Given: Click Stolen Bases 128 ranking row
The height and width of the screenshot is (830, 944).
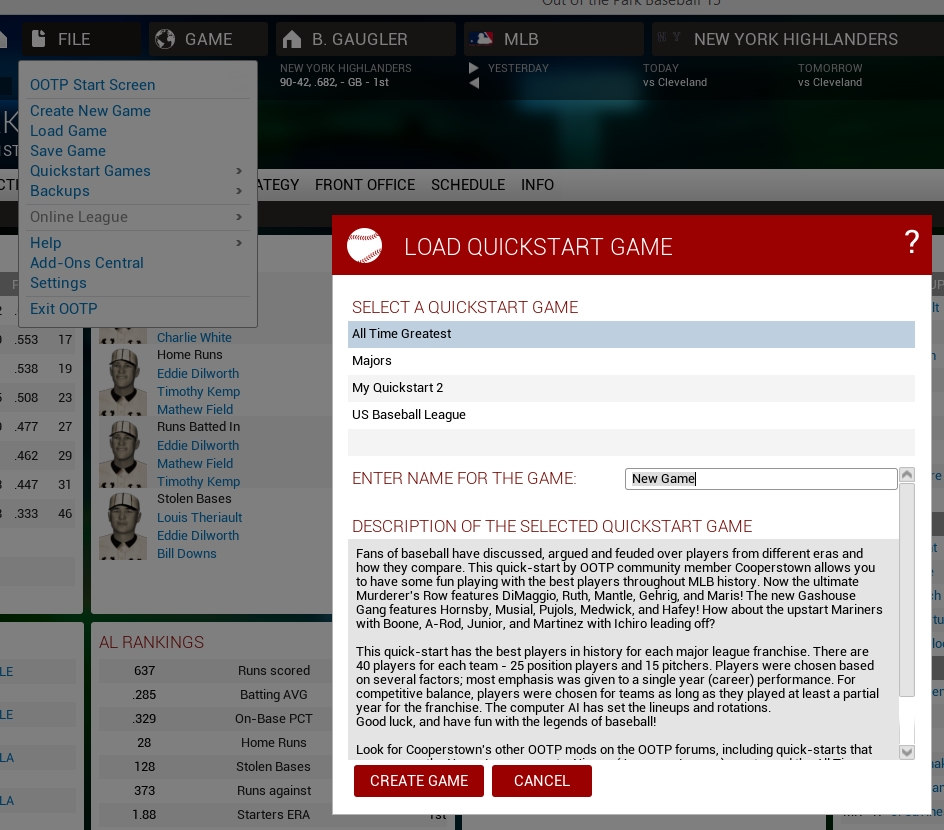Looking at the screenshot, I should click(217, 767).
